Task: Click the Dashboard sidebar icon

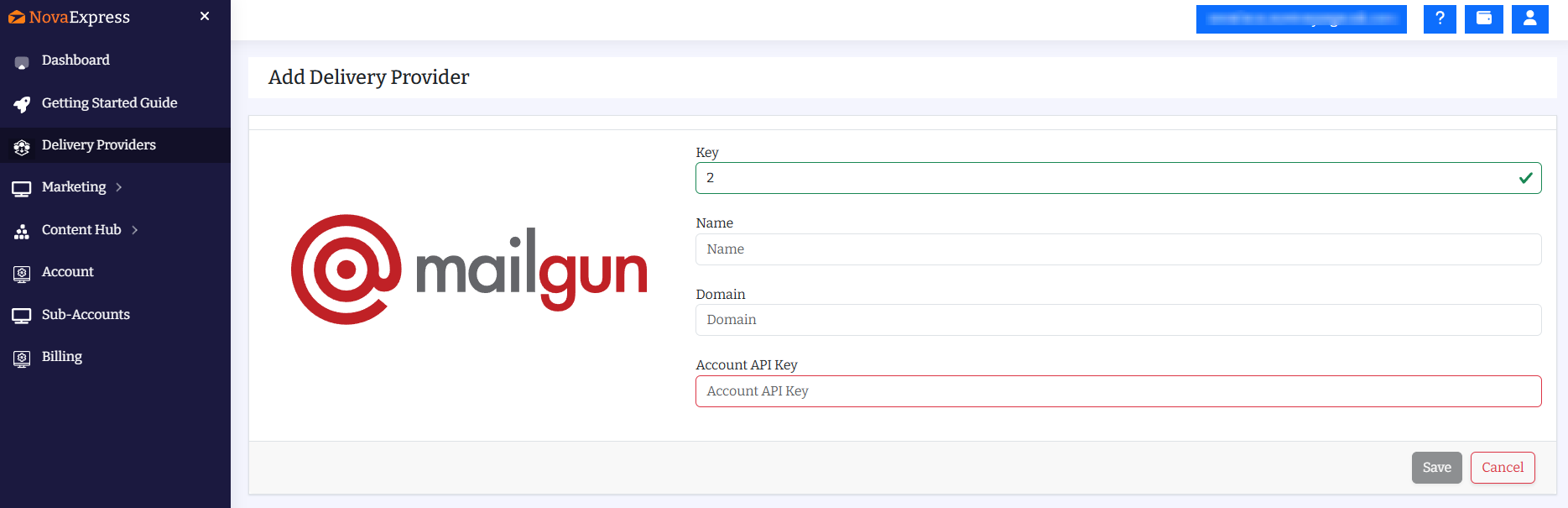Action: (22, 62)
